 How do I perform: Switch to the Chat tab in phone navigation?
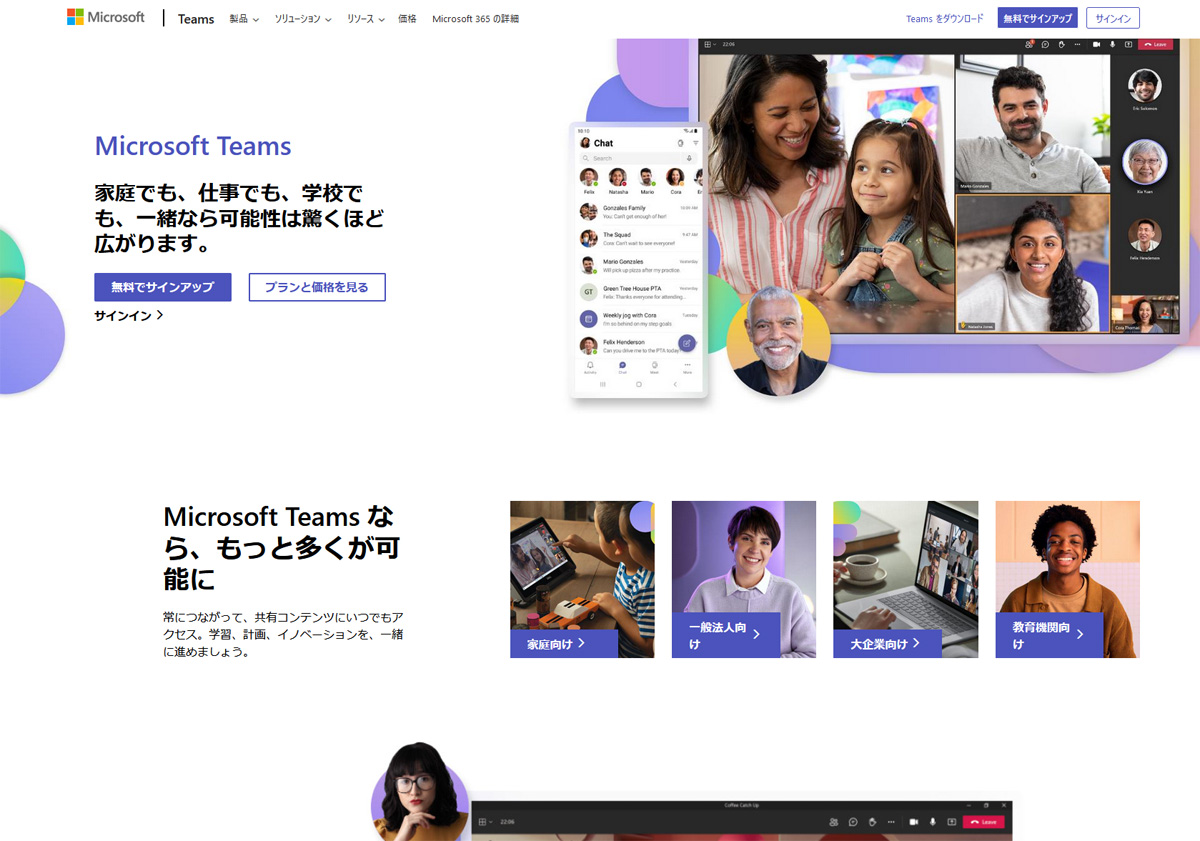622,366
